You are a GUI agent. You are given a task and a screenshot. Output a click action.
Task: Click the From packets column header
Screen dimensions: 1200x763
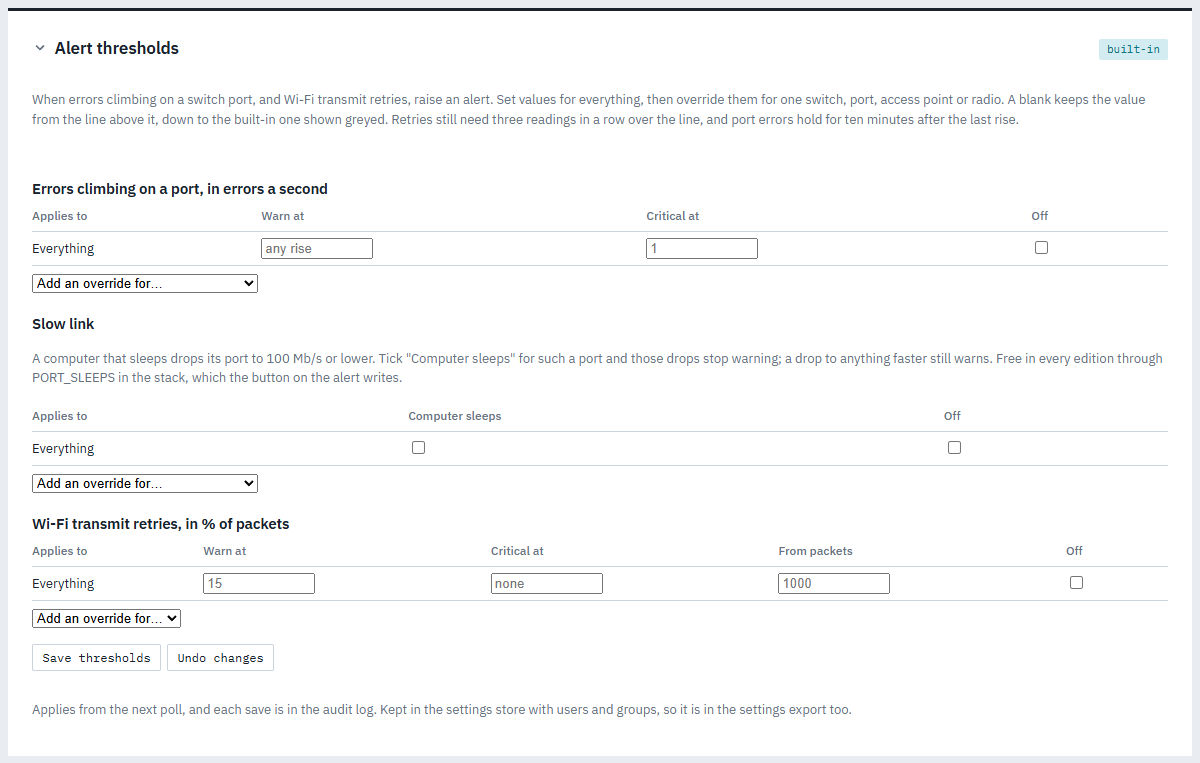coord(815,551)
